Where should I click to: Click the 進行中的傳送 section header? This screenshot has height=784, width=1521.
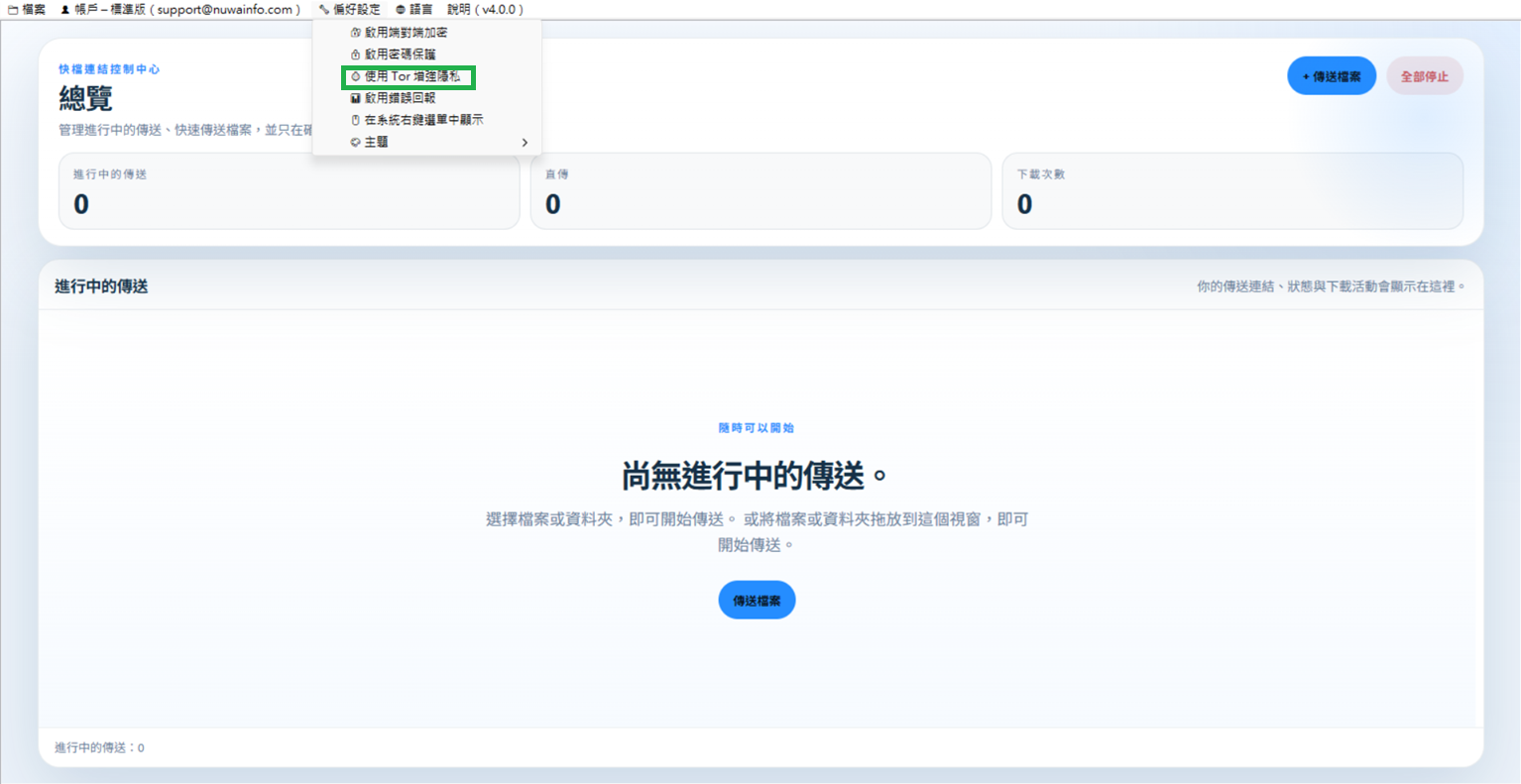pyautogui.click(x=101, y=286)
